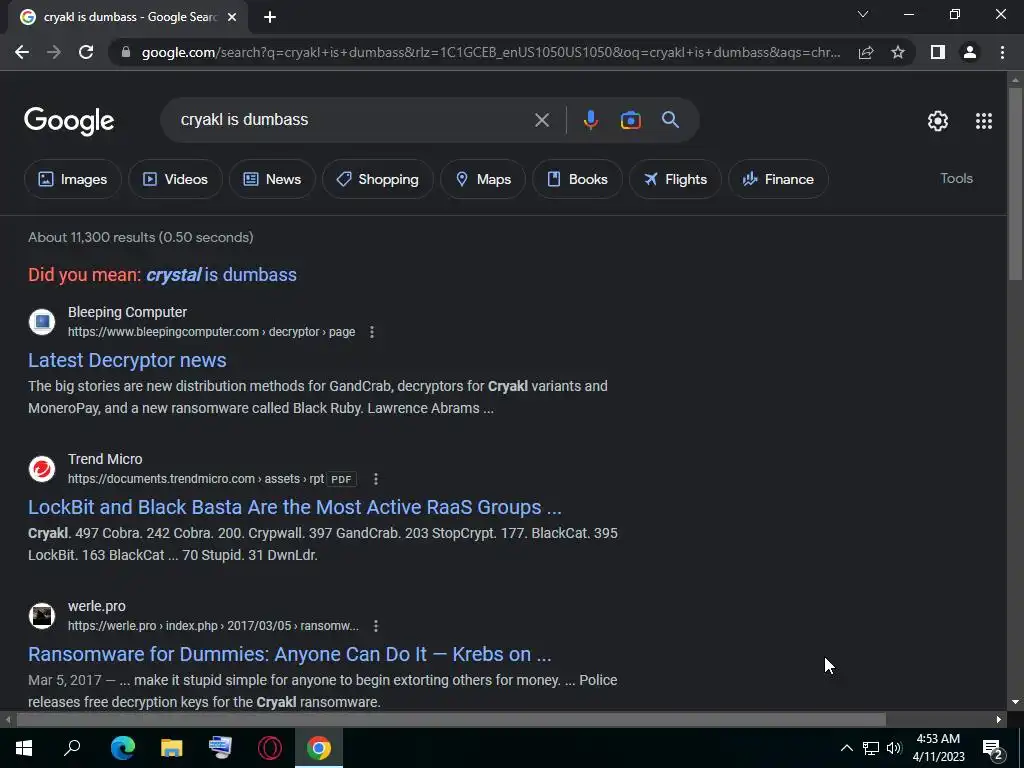1024x768 pixels.
Task: Click the site lock icon in address bar
Action: (x=126, y=52)
